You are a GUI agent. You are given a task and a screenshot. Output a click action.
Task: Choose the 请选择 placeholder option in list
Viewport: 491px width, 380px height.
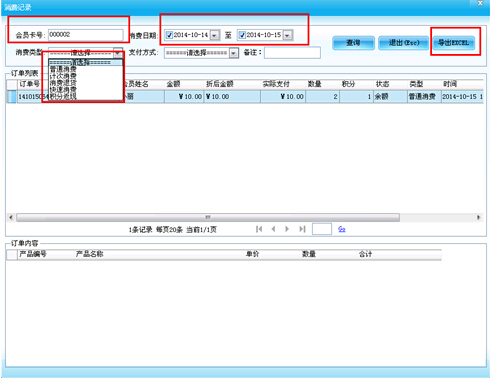coord(86,62)
